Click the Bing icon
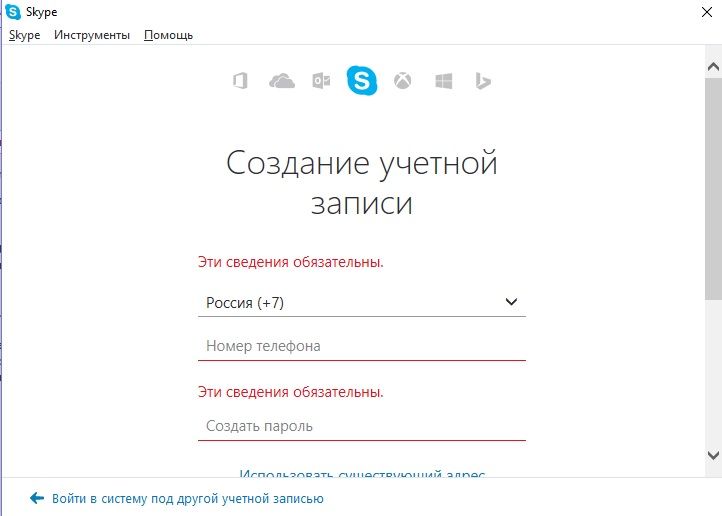Viewport: 722px width, 516px height. pos(483,81)
